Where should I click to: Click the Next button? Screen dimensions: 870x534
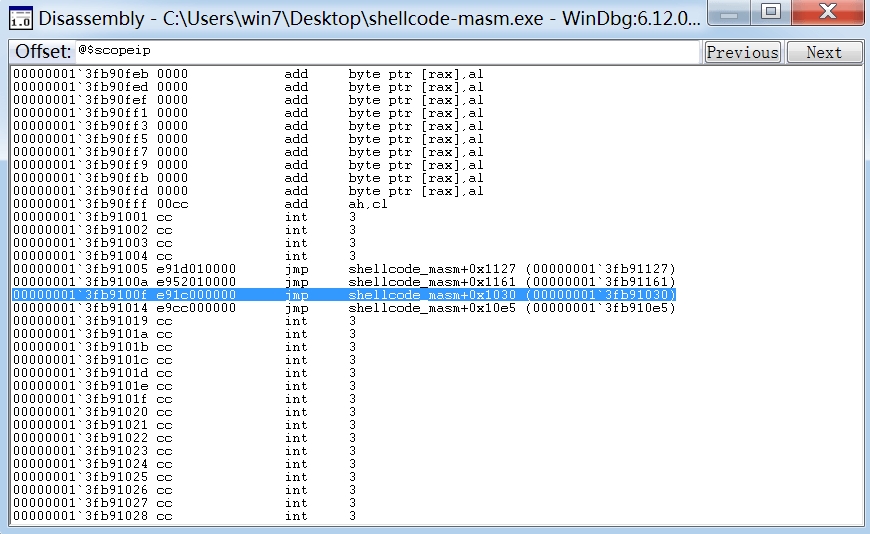coord(824,52)
